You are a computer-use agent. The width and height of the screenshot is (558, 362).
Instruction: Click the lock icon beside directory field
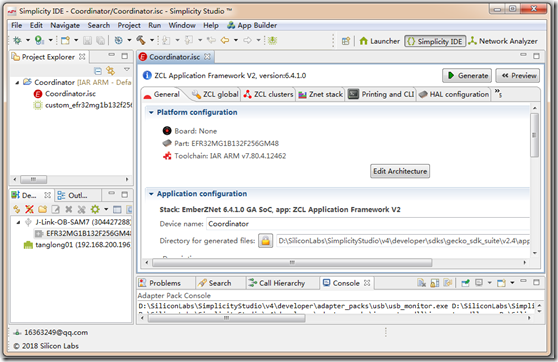[x=265, y=241]
